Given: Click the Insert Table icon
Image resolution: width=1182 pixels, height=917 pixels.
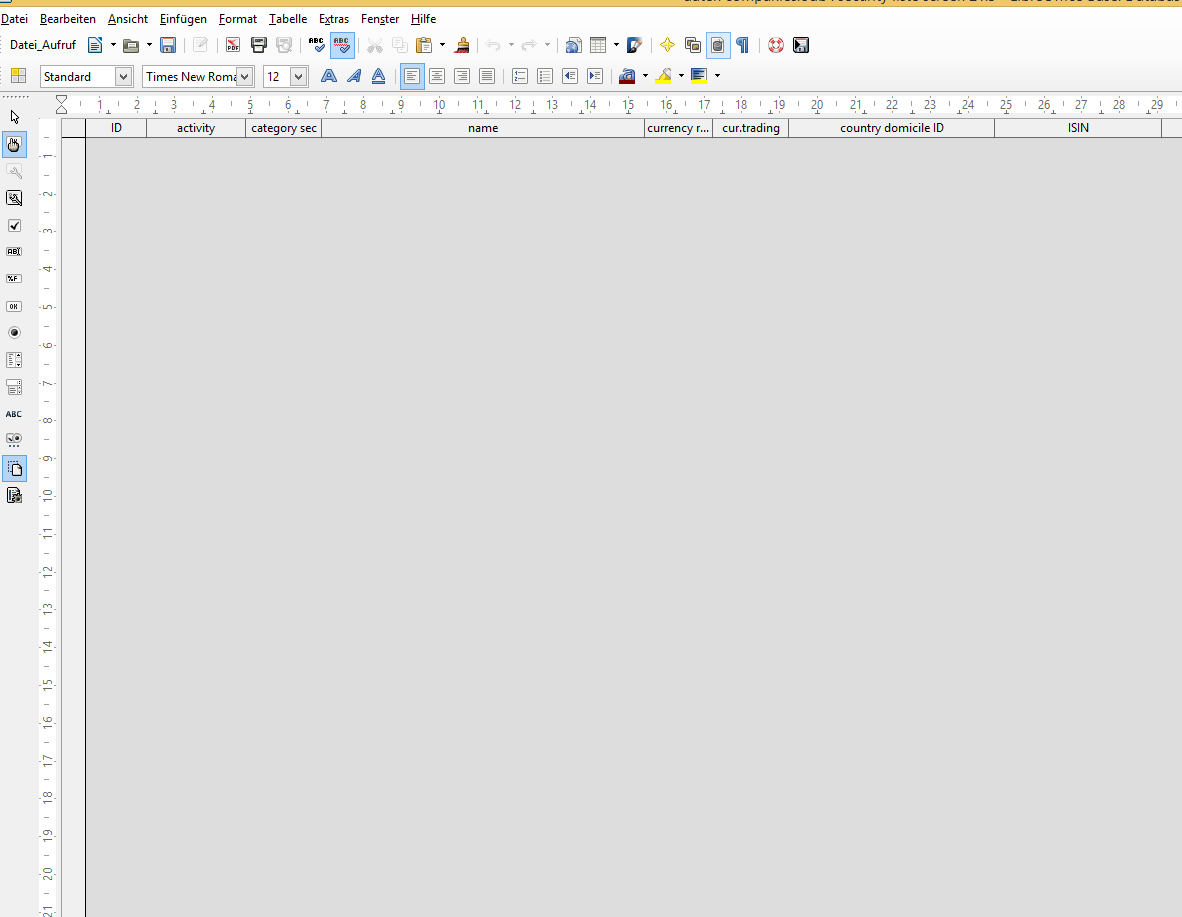Looking at the screenshot, I should click(598, 45).
